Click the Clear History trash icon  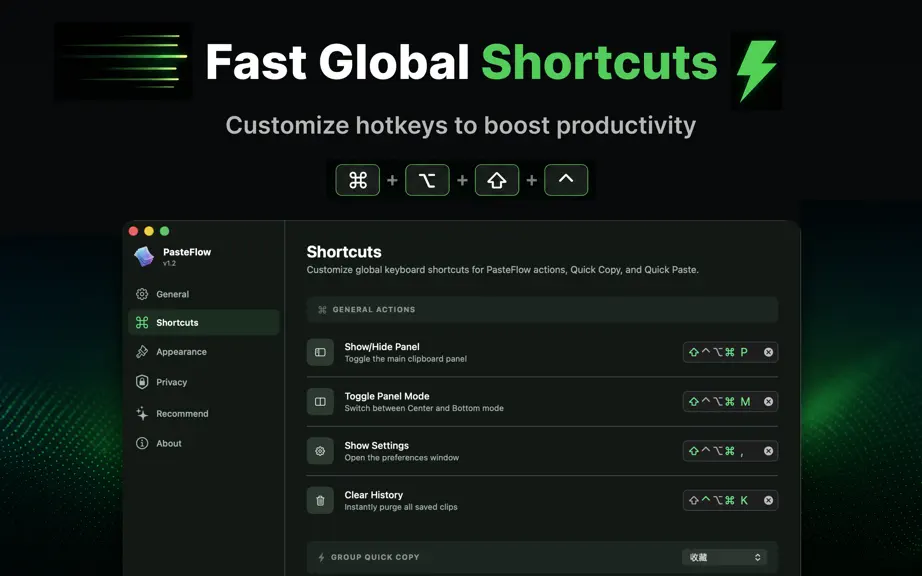coord(320,500)
